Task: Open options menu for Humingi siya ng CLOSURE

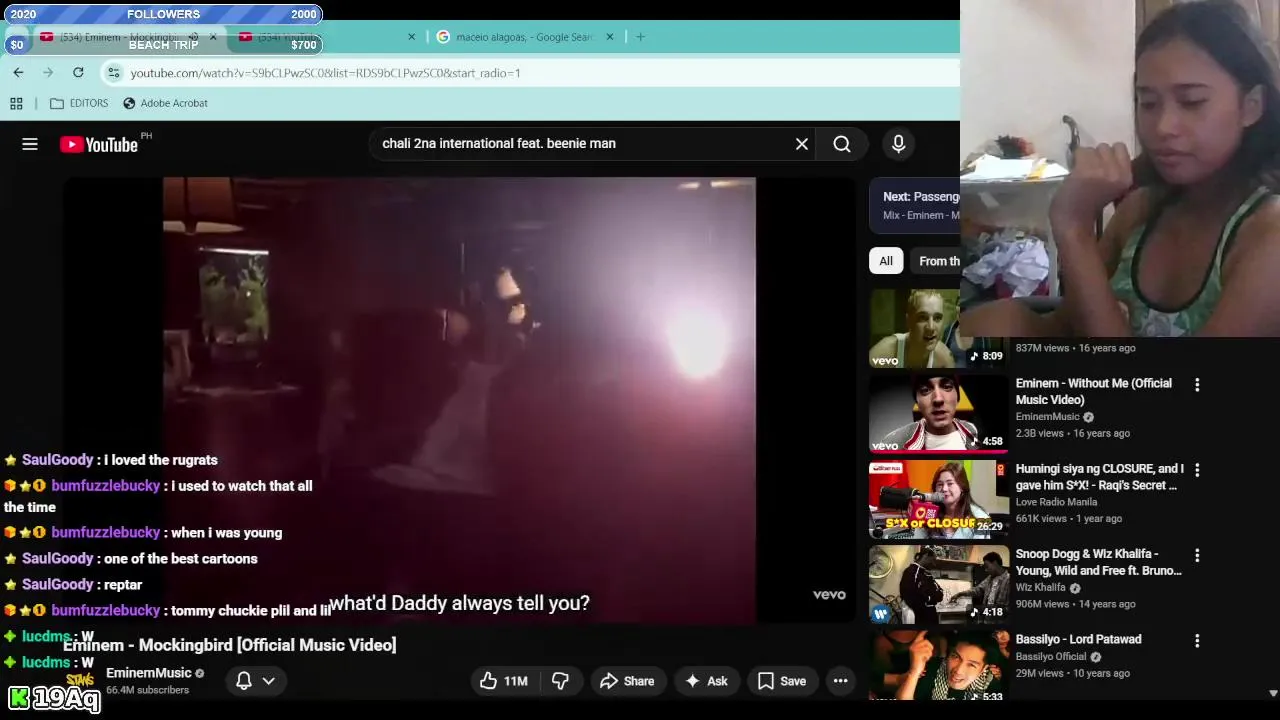Action: [x=1197, y=470]
